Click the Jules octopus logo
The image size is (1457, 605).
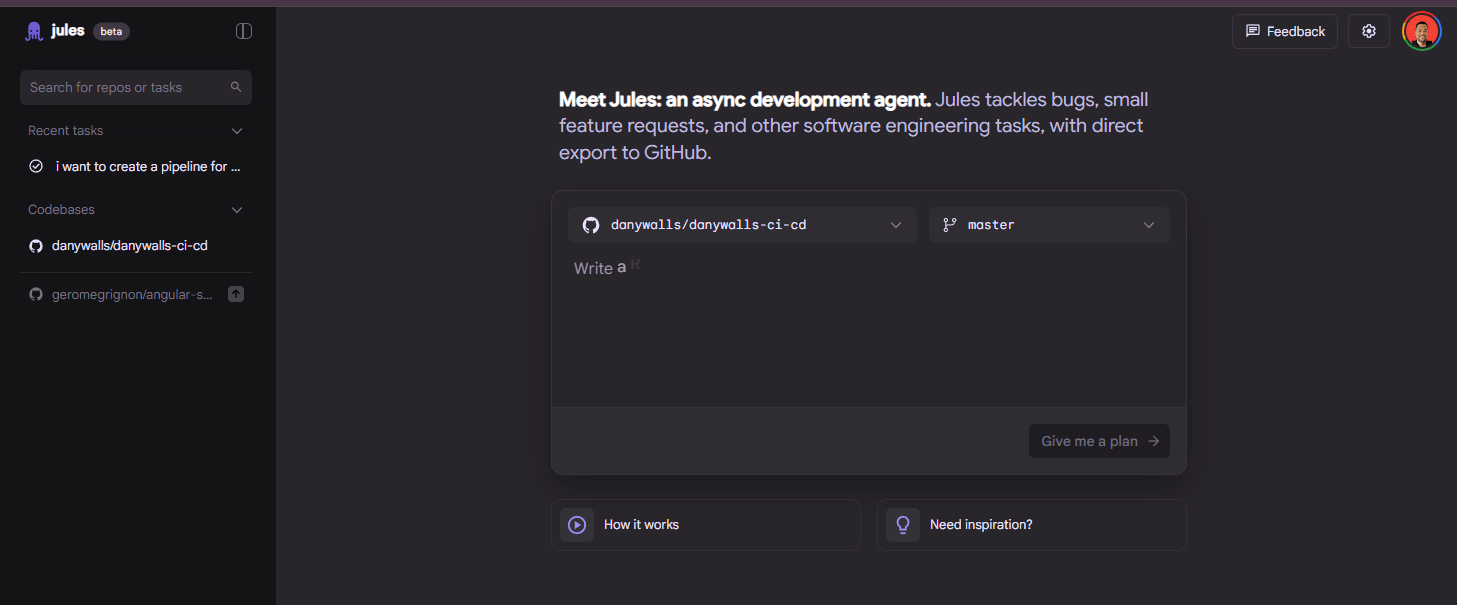pos(34,31)
